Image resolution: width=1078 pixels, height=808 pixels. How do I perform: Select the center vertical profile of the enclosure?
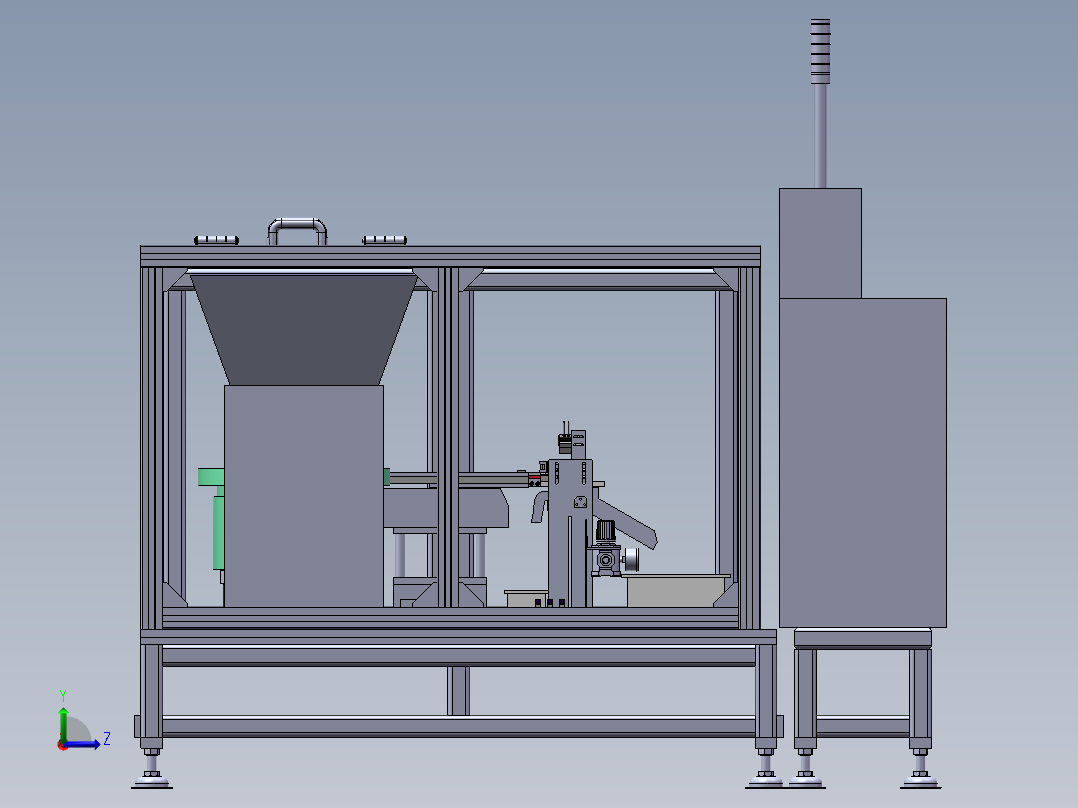[x=448, y=437]
